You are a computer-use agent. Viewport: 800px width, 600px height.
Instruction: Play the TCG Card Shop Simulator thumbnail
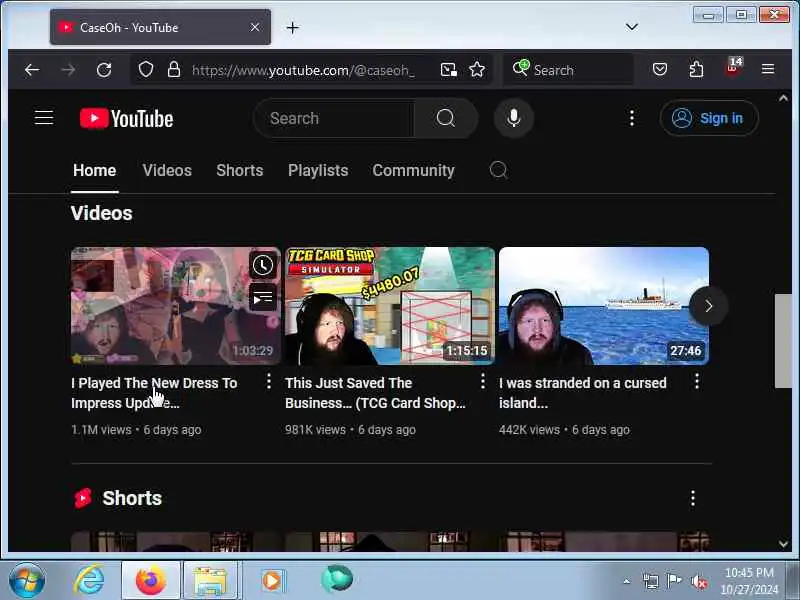click(390, 306)
